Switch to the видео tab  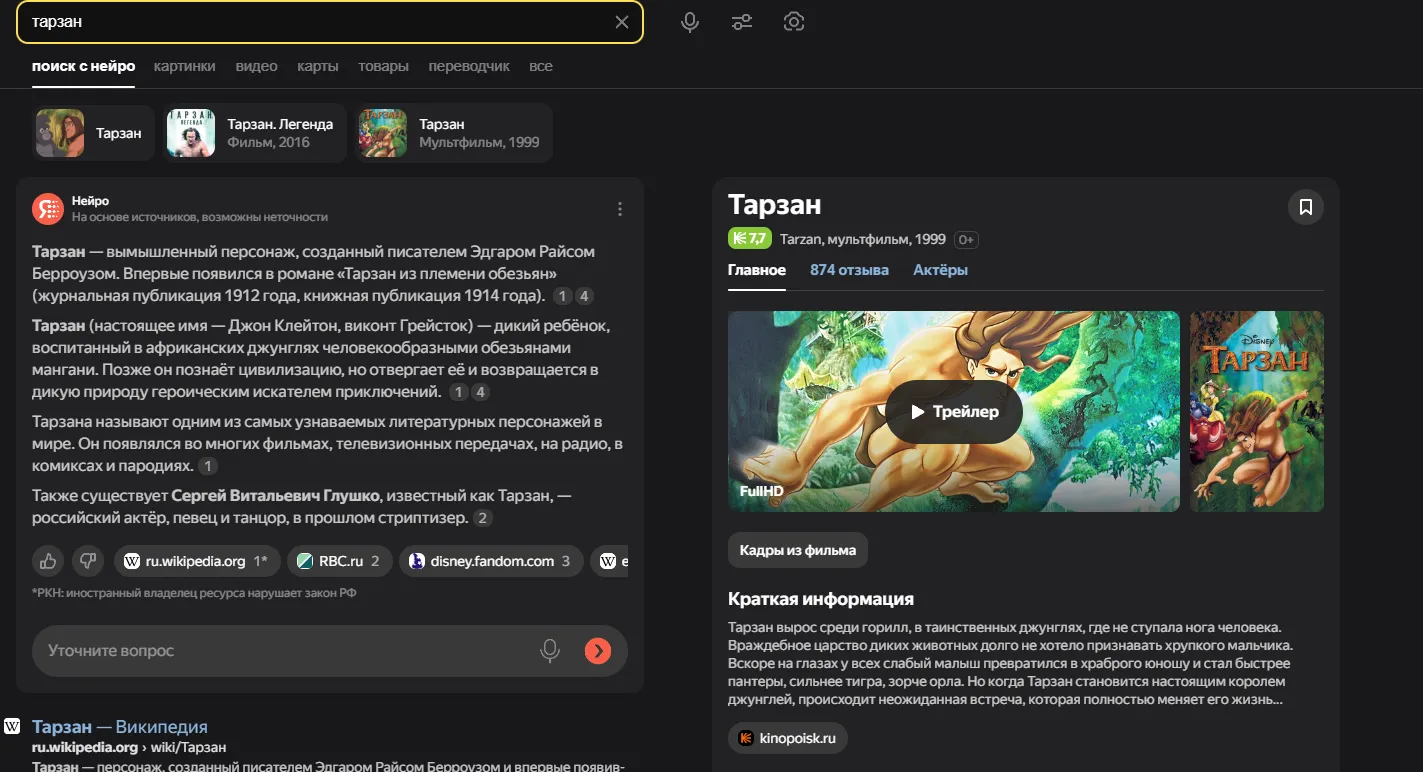click(256, 66)
